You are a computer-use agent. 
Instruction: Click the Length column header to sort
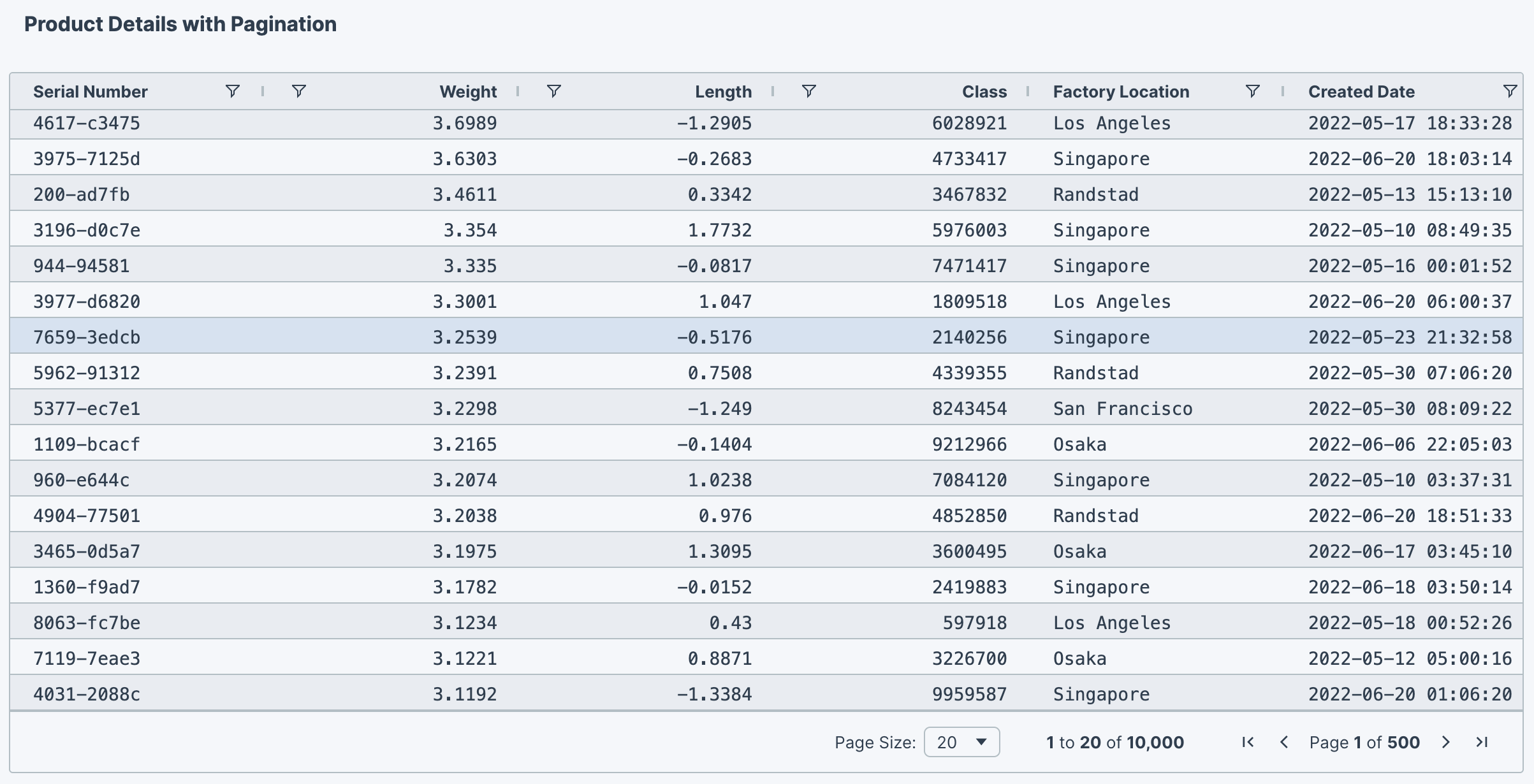(x=724, y=91)
